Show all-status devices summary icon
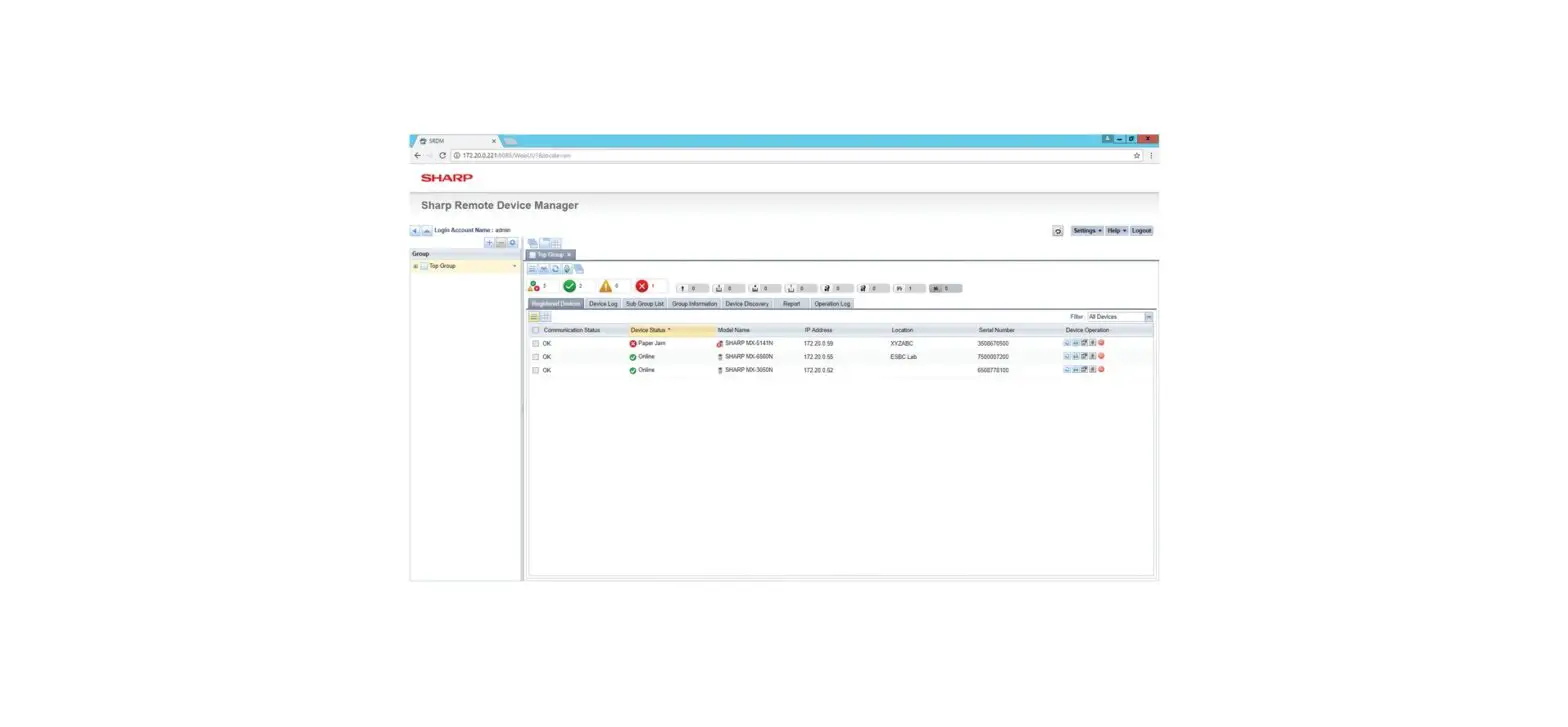1568x727 pixels. (534, 287)
